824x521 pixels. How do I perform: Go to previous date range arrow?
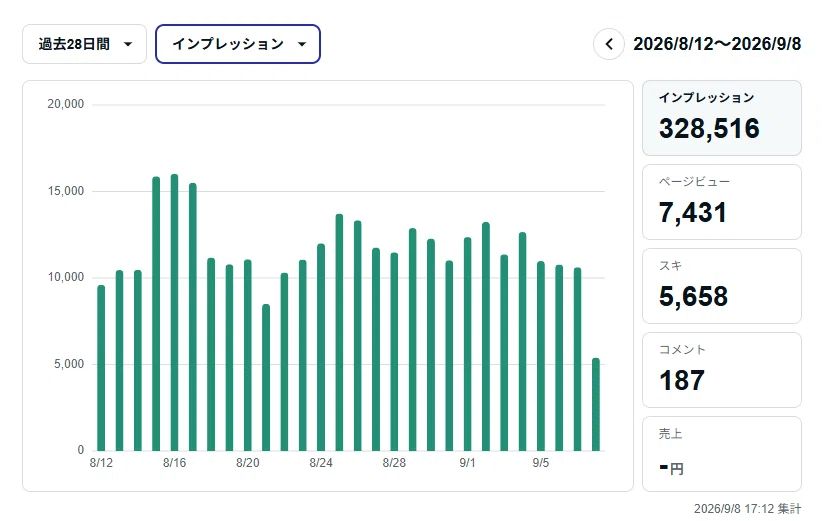609,44
